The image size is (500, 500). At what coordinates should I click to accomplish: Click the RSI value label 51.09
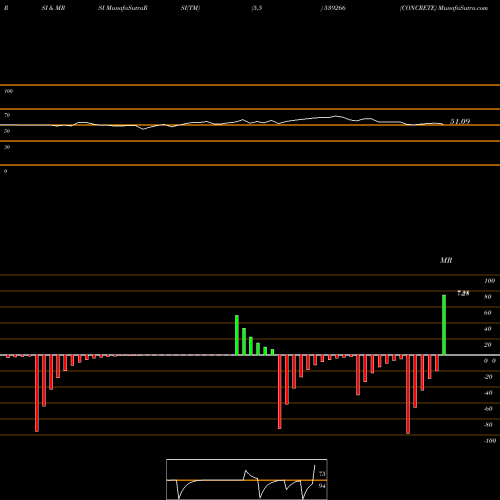(460, 122)
